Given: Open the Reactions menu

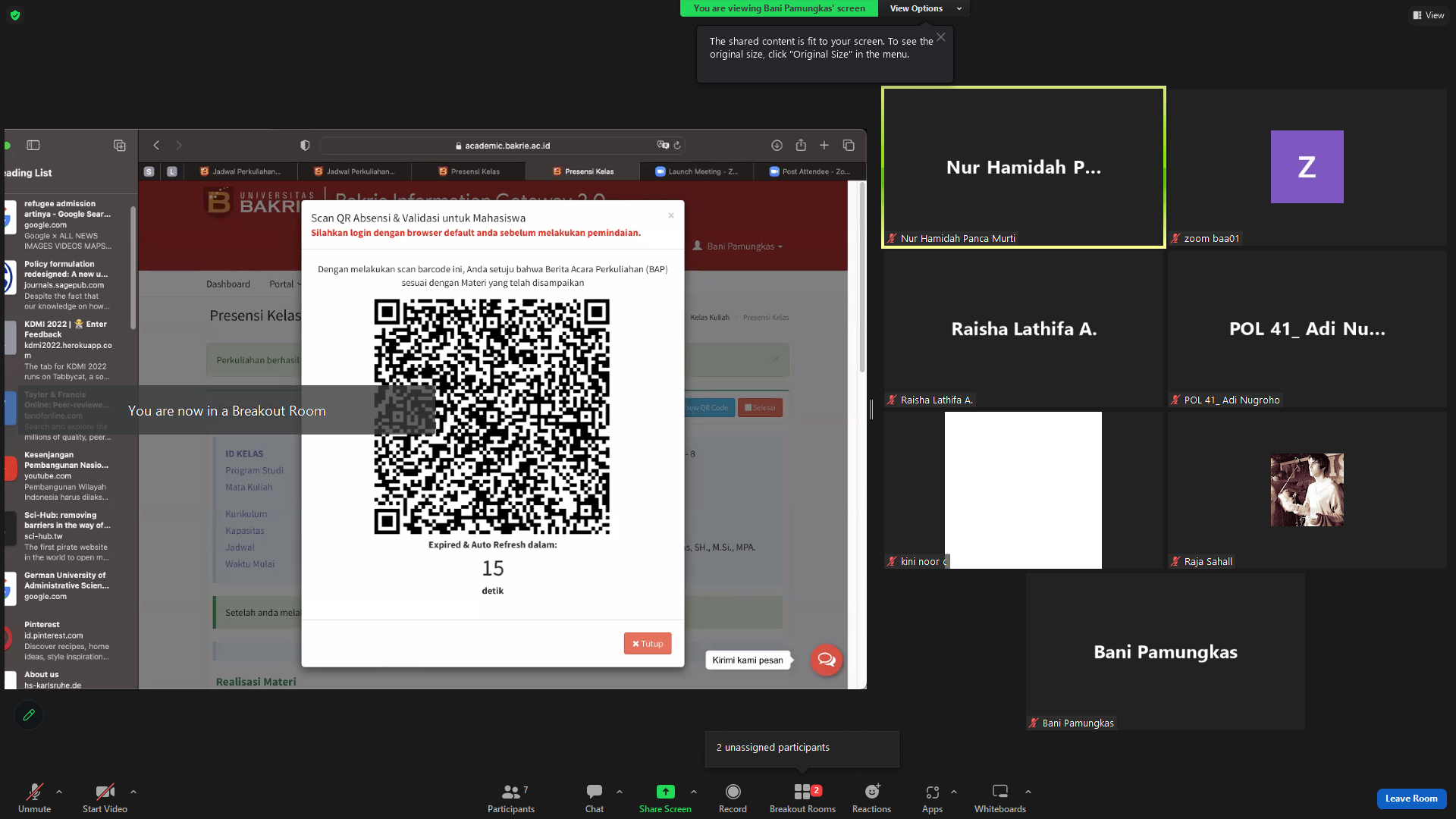Looking at the screenshot, I should [x=871, y=798].
